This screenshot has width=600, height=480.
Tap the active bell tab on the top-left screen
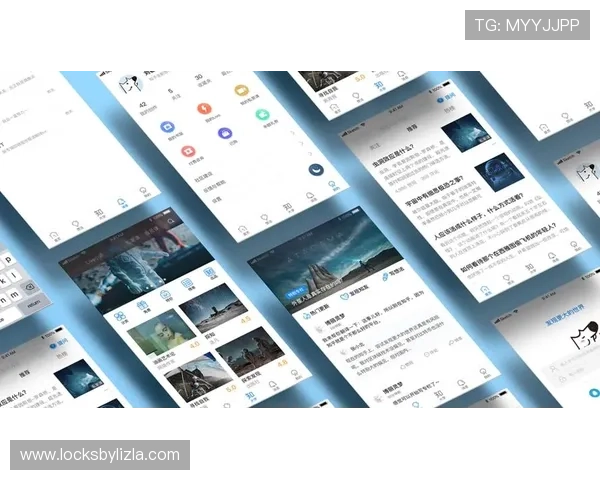pos(121,202)
